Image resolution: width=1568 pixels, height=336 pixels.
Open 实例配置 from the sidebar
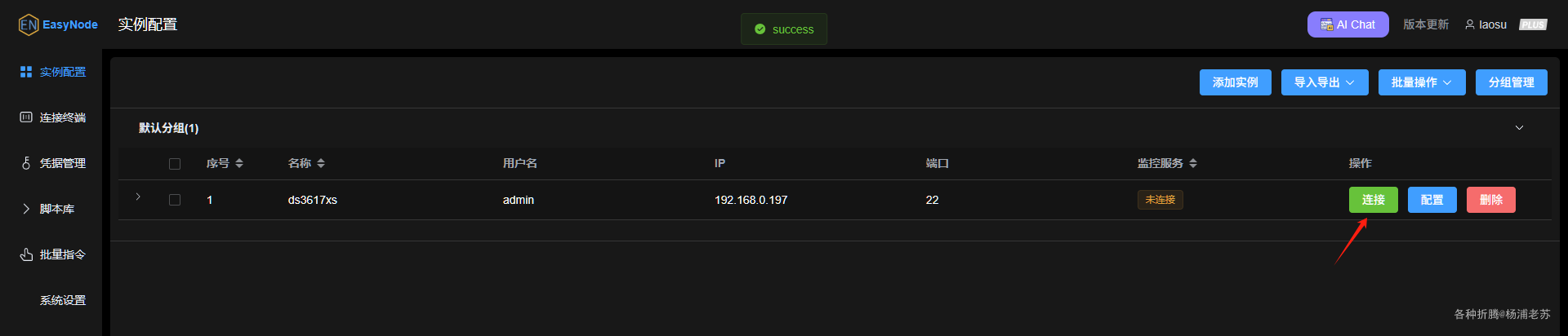tap(52, 72)
